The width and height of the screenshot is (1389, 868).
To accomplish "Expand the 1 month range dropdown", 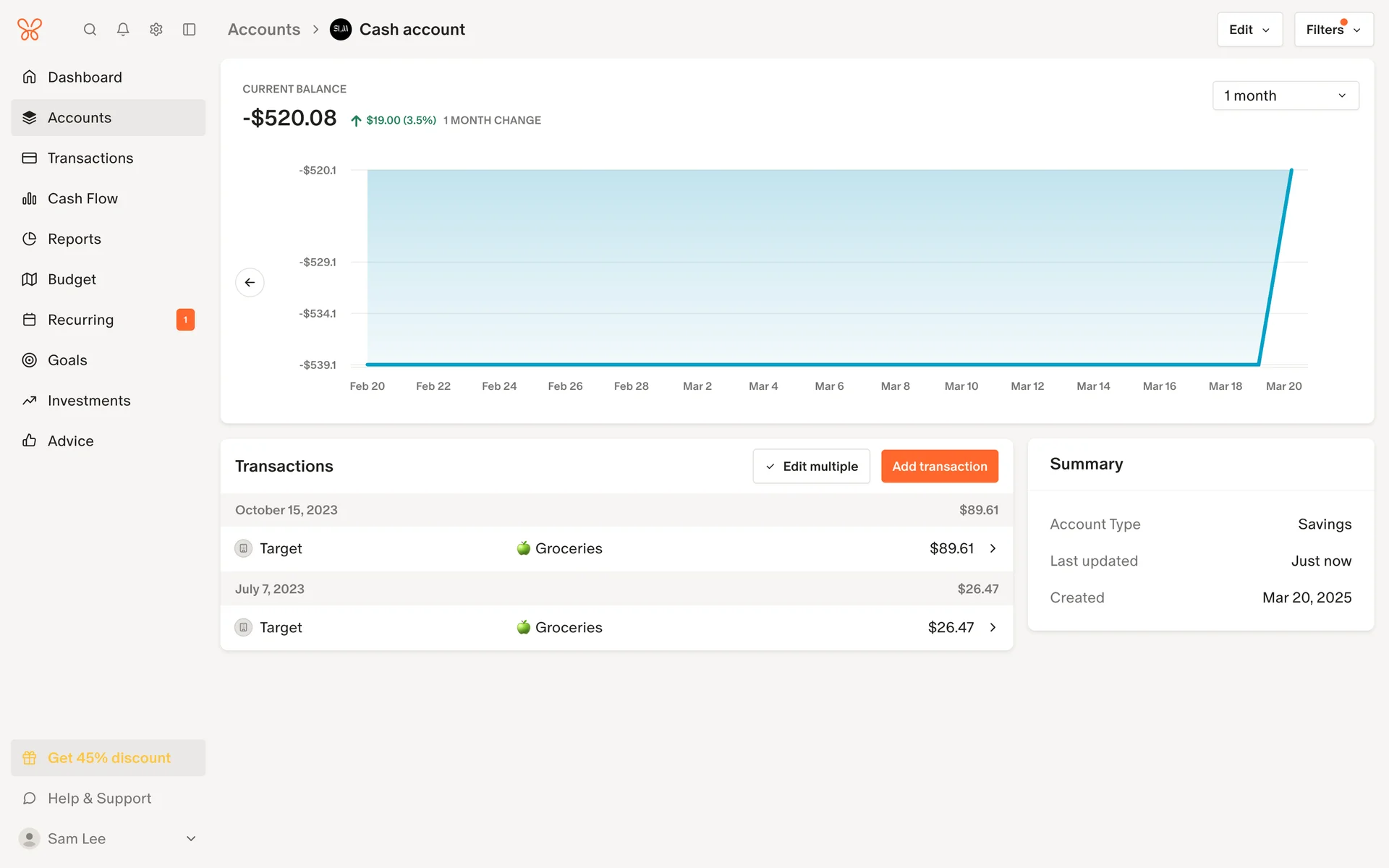I will pyautogui.click(x=1285, y=95).
